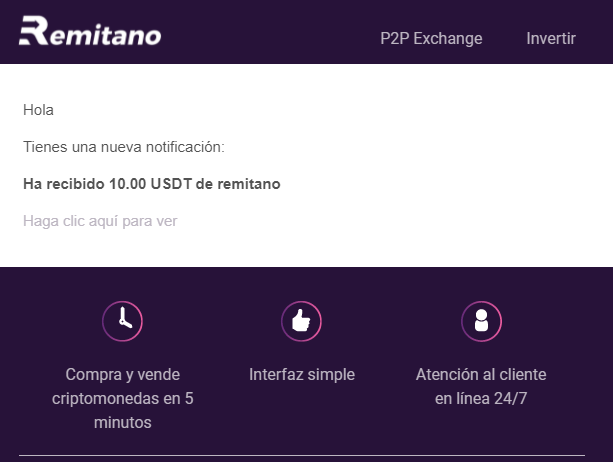Click the 10.00 USDT amount in bold text

point(151,184)
